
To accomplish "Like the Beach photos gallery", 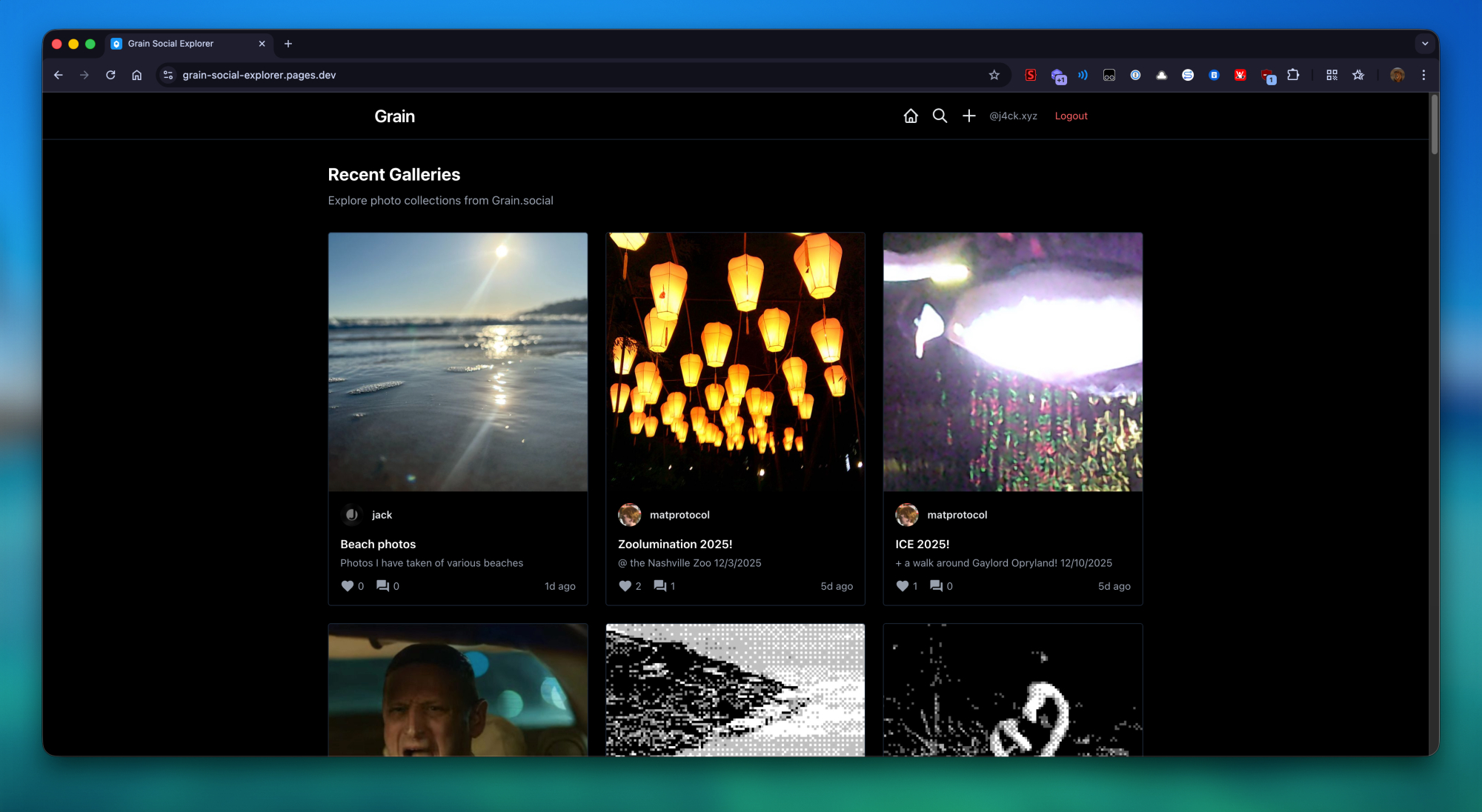I will coord(347,586).
